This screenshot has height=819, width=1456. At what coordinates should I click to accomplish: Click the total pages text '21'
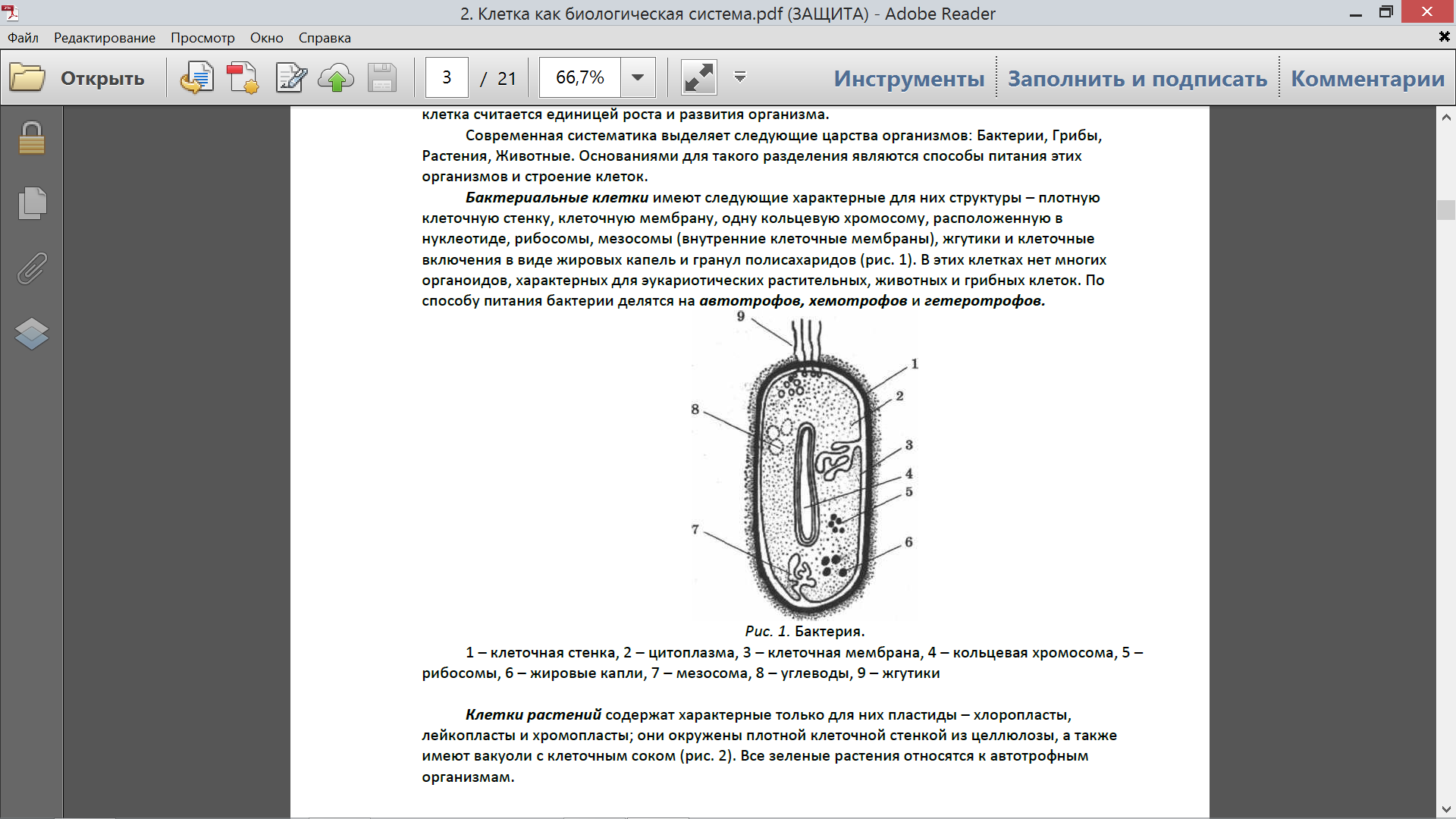pyautogui.click(x=507, y=78)
